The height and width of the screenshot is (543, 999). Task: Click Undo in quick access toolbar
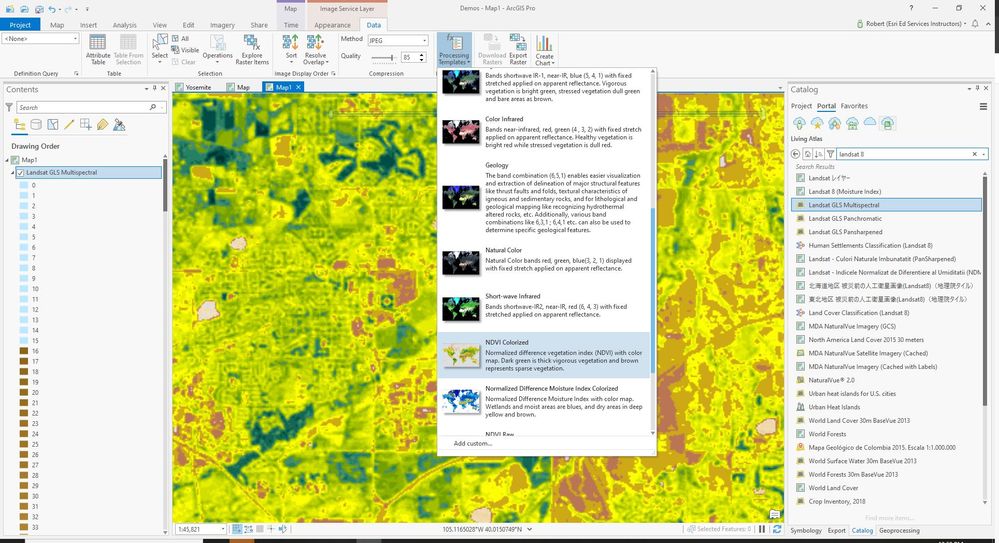(52, 9)
